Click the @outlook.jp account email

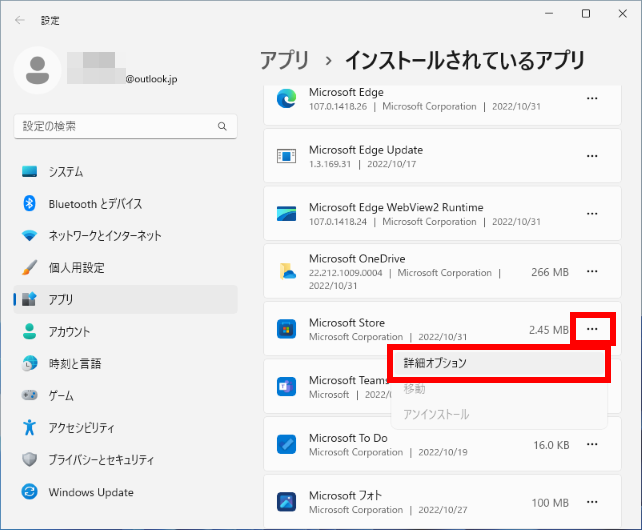151,79
